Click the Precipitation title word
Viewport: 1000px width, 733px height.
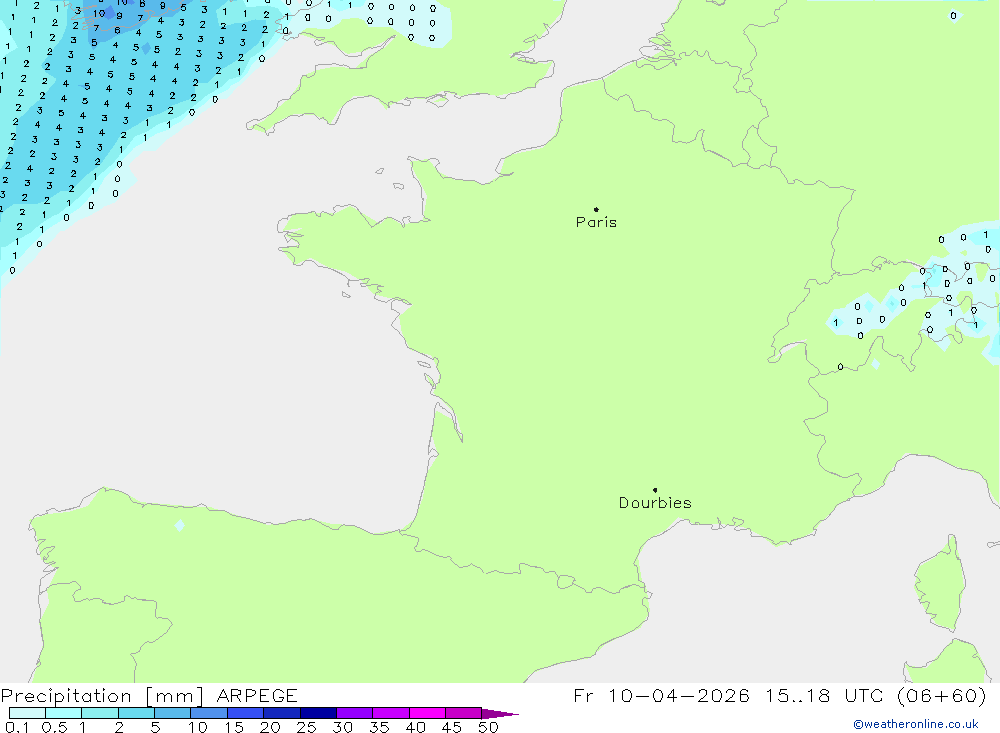tap(66, 695)
